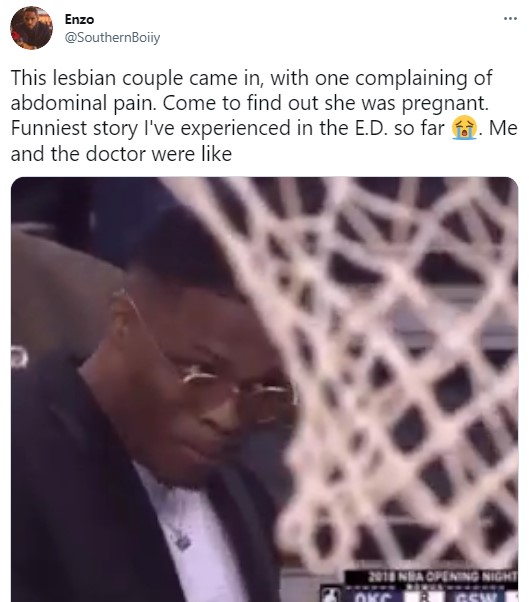
Task: Click the tweet line starting "This lesbian couple"
Action: pyautogui.click(x=251, y=78)
